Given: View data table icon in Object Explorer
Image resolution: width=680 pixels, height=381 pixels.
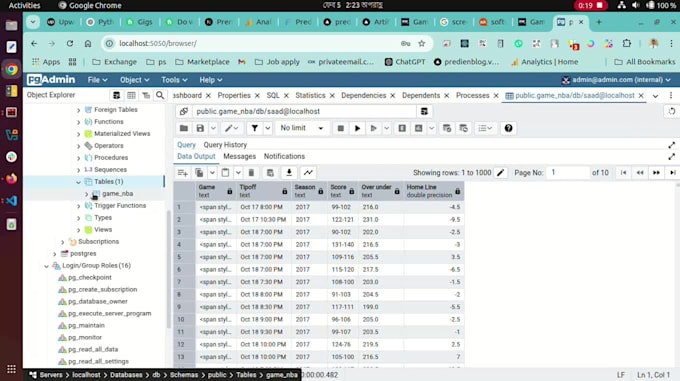Looking at the screenshot, I should click(131, 95).
